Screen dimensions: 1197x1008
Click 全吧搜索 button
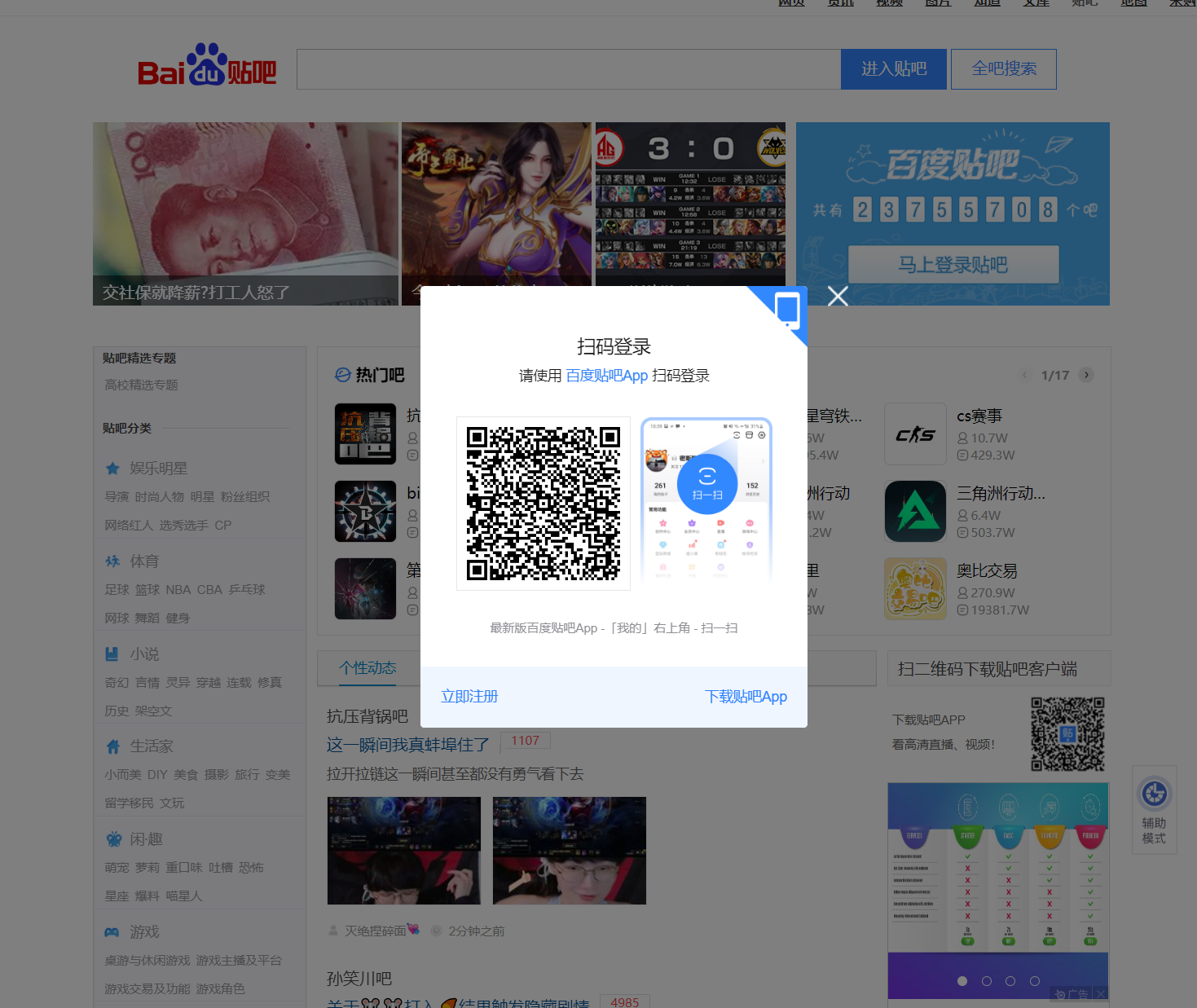pyautogui.click(x=1004, y=69)
